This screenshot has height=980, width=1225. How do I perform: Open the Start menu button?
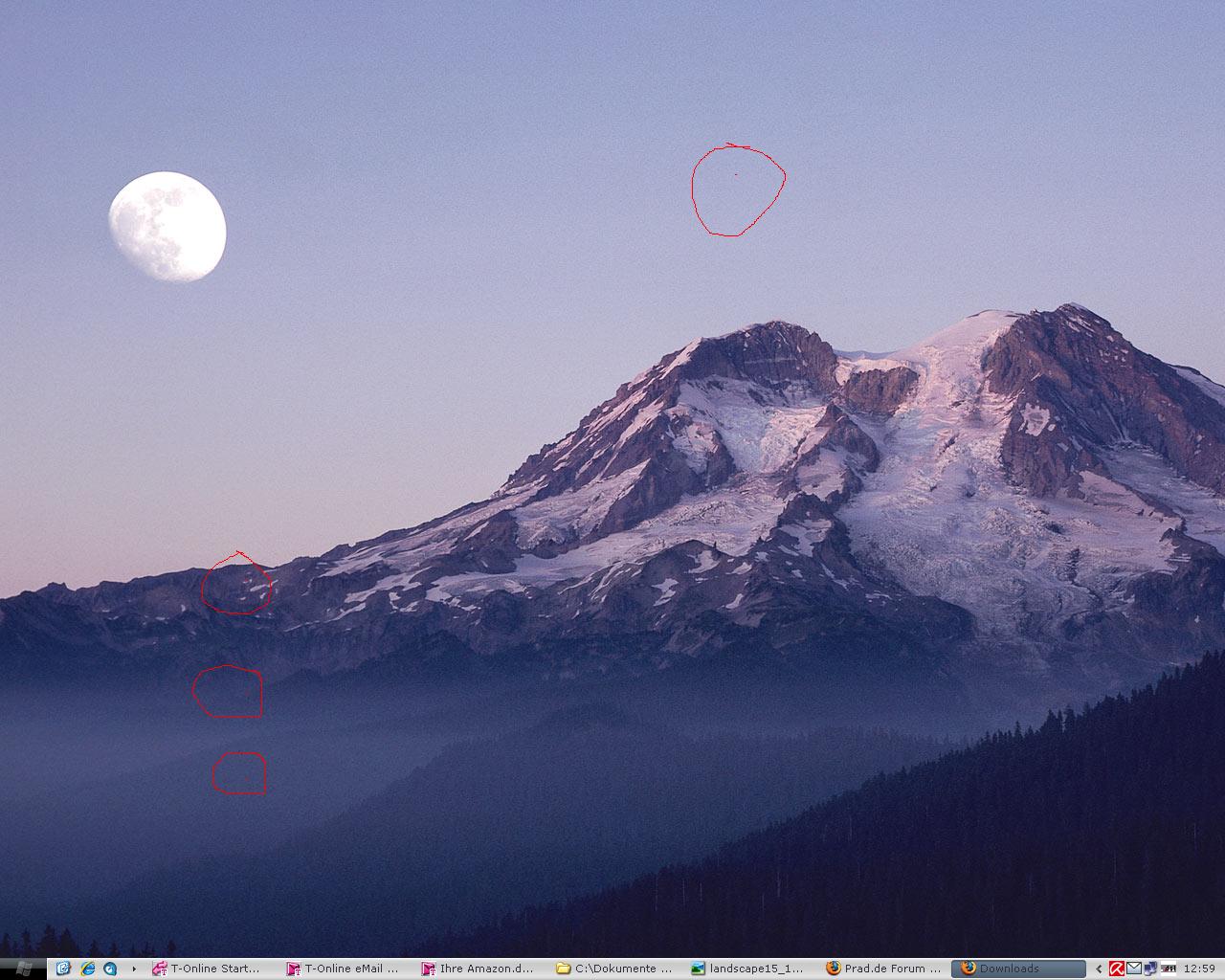click(x=23, y=969)
